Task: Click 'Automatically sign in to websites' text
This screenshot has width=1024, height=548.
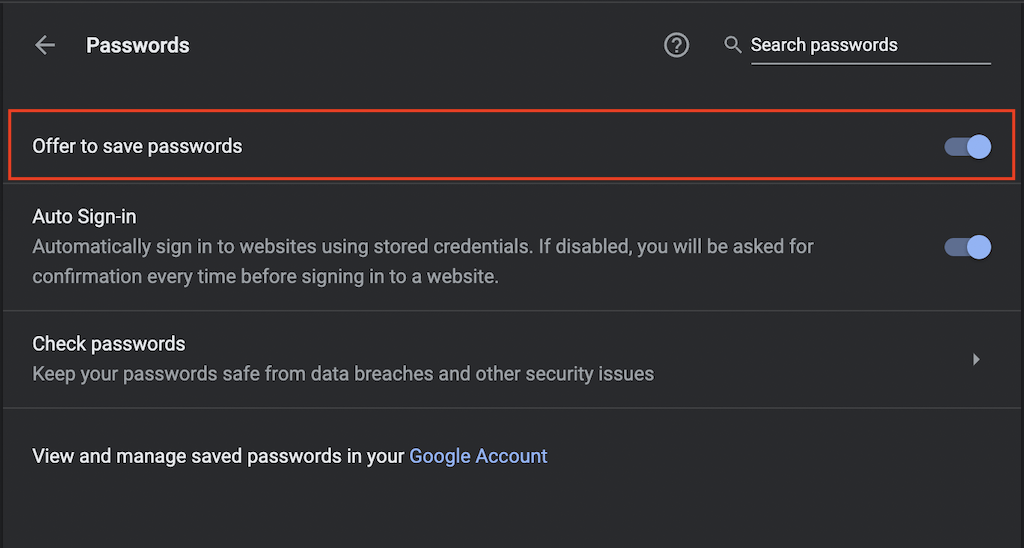Action: pyautogui.click(x=170, y=246)
